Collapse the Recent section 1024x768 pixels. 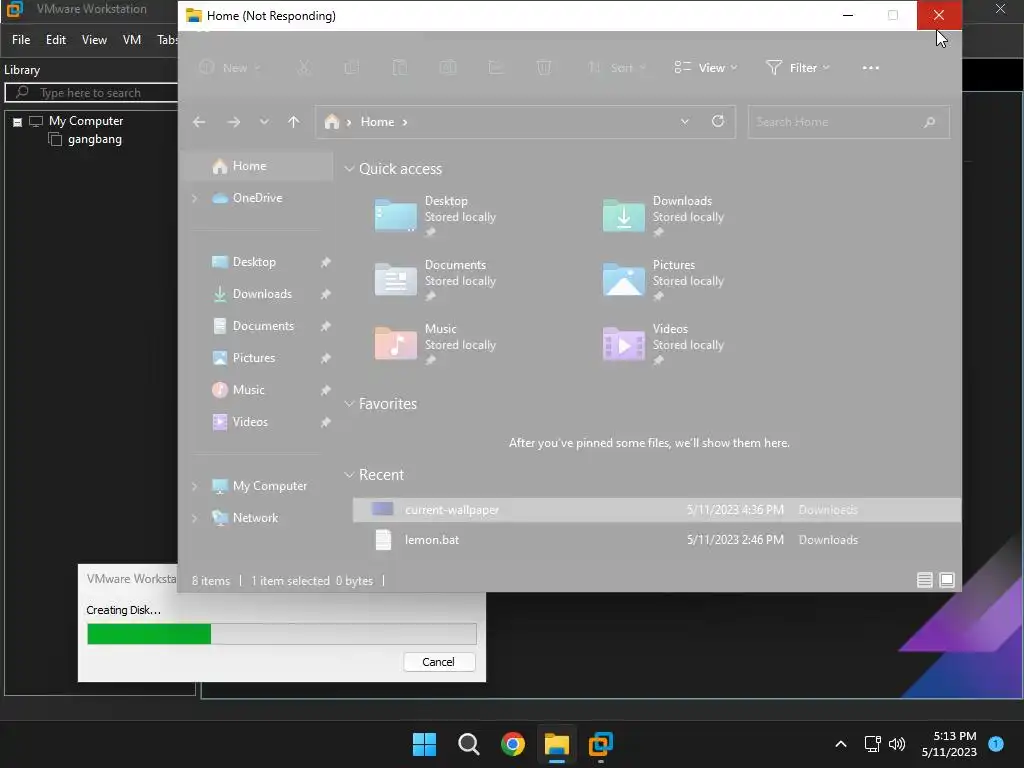349,475
